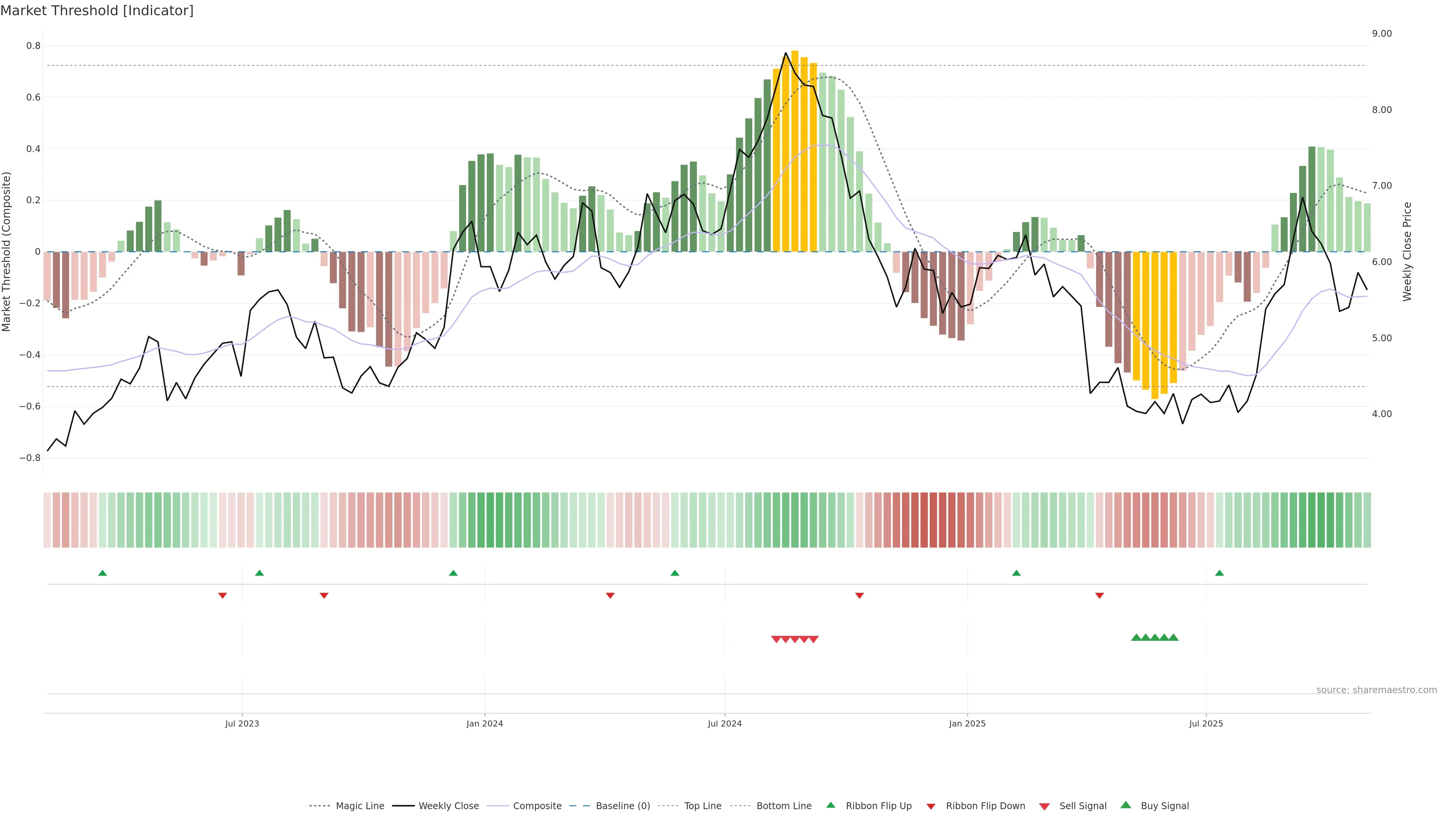The height and width of the screenshot is (819, 1456).
Task: Click the Jan 2024 x-axis label
Action: point(485,723)
